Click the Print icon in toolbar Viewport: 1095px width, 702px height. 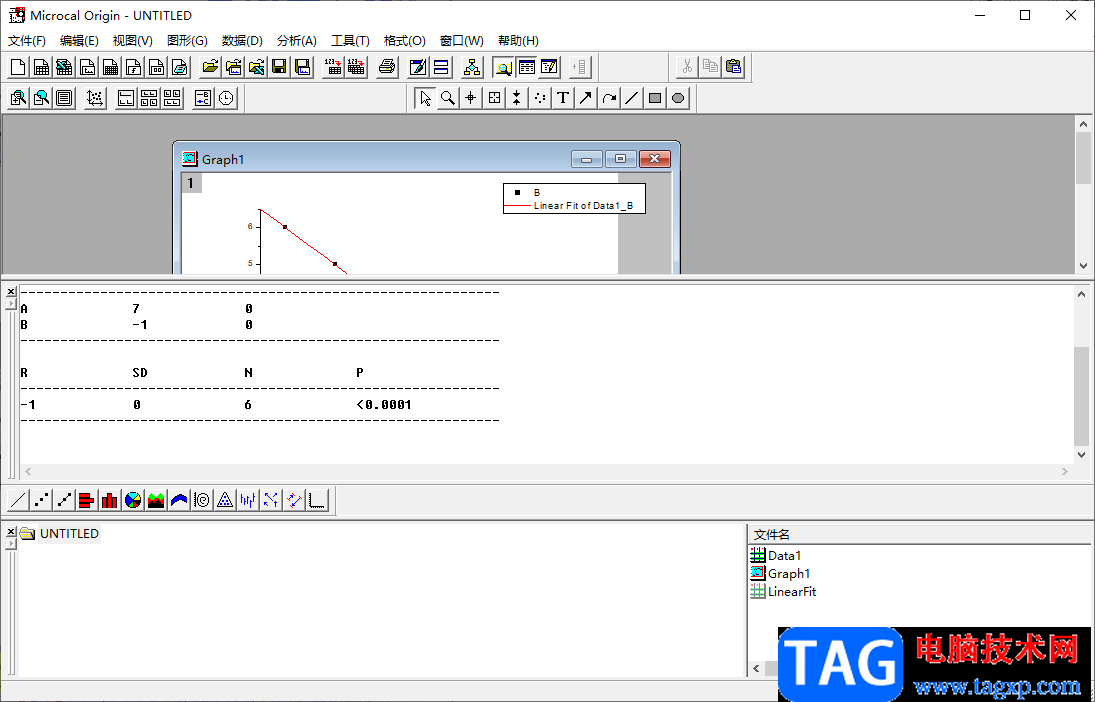(x=387, y=67)
